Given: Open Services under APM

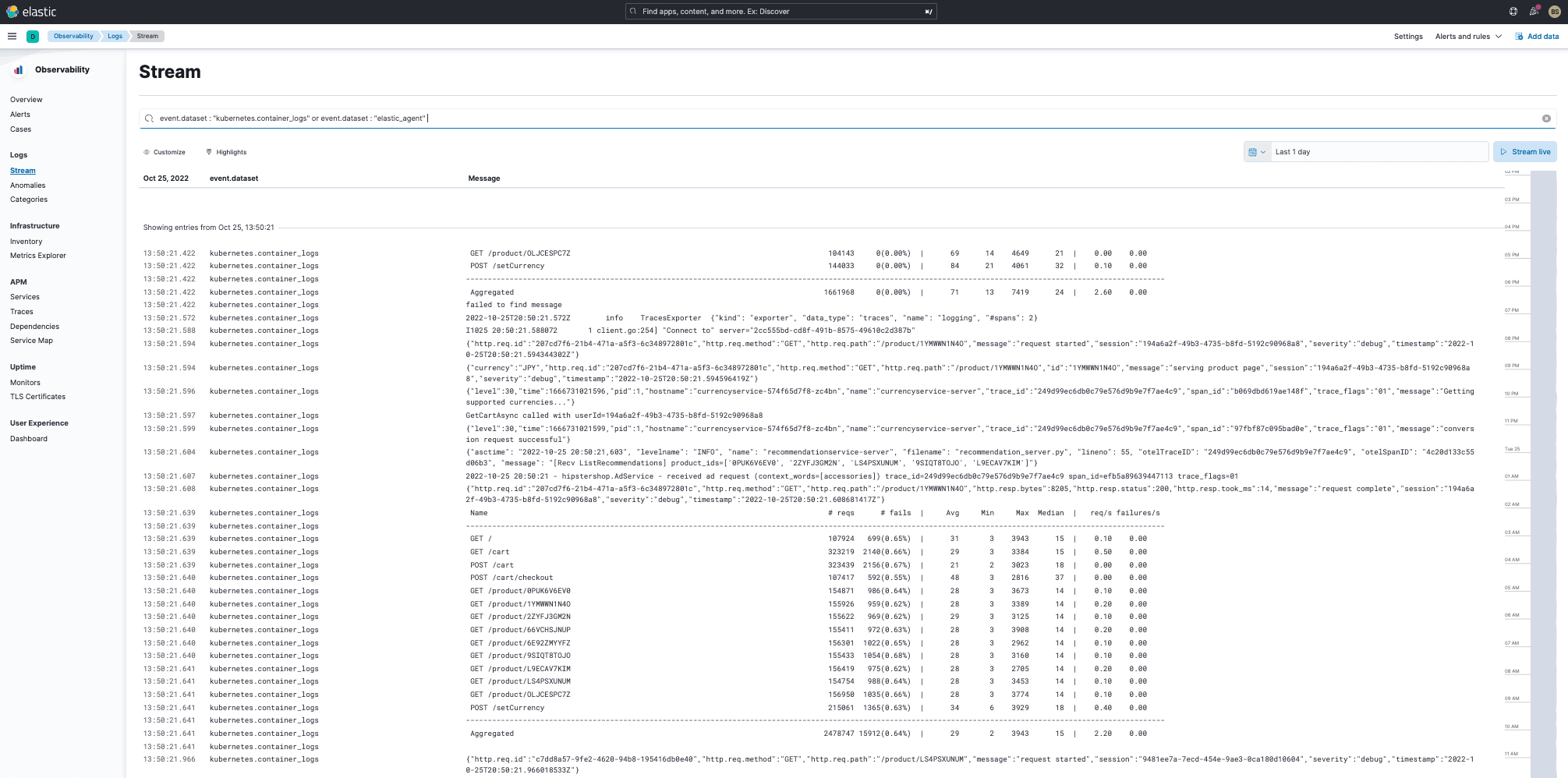Looking at the screenshot, I should 25,297.
